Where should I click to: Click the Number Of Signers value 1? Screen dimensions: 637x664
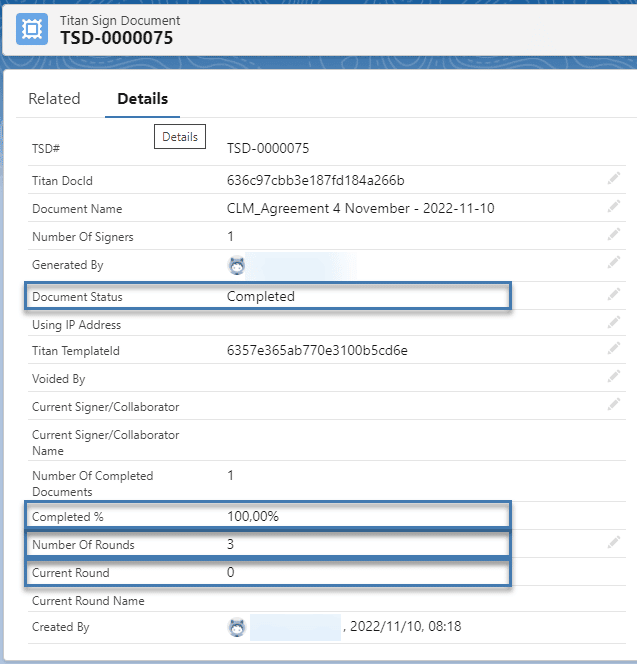(x=230, y=236)
